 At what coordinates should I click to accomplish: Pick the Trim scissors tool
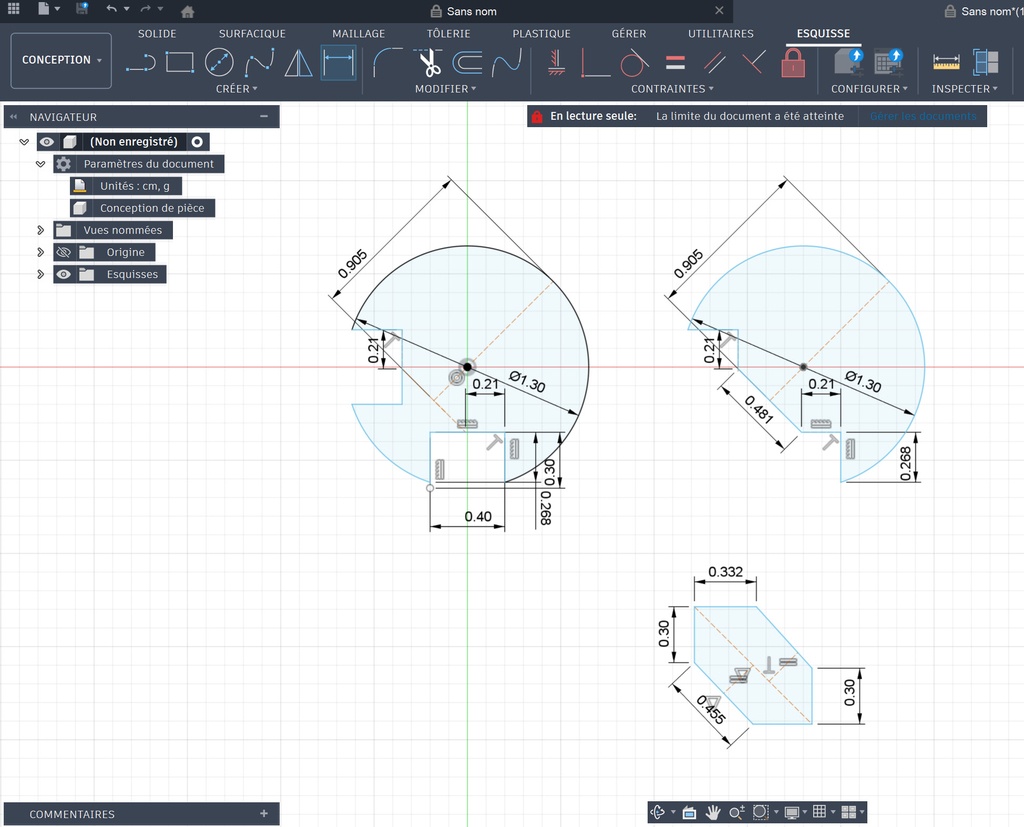pyautogui.click(x=430, y=63)
